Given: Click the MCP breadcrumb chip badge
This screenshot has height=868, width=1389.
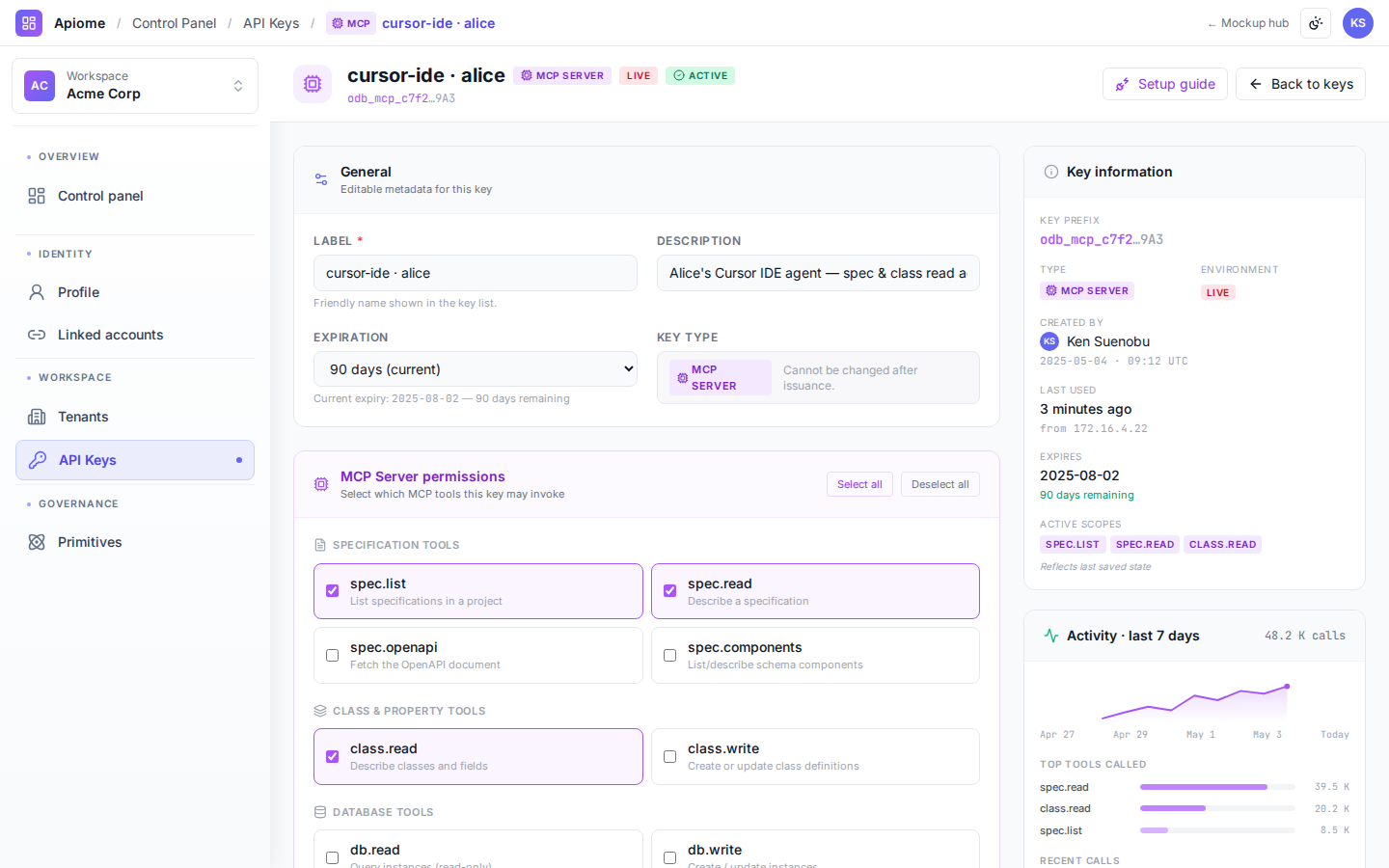Looking at the screenshot, I should pyautogui.click(x=351, y=23).
